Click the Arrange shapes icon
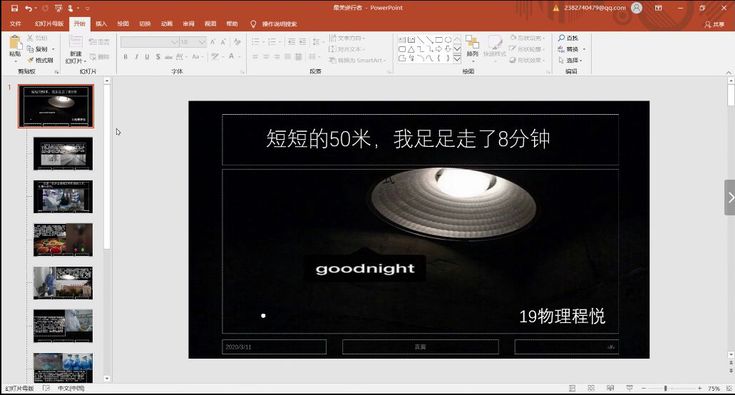 [x=472, y=43]
